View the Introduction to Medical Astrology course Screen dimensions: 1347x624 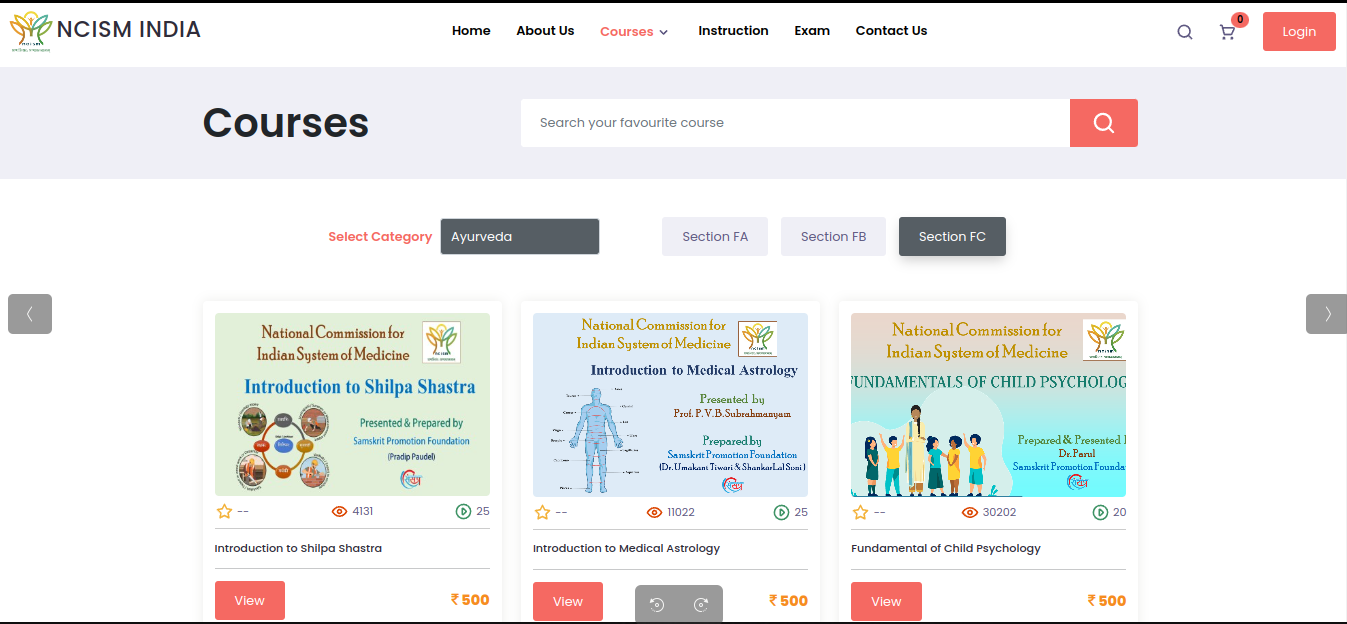[568, 602]
